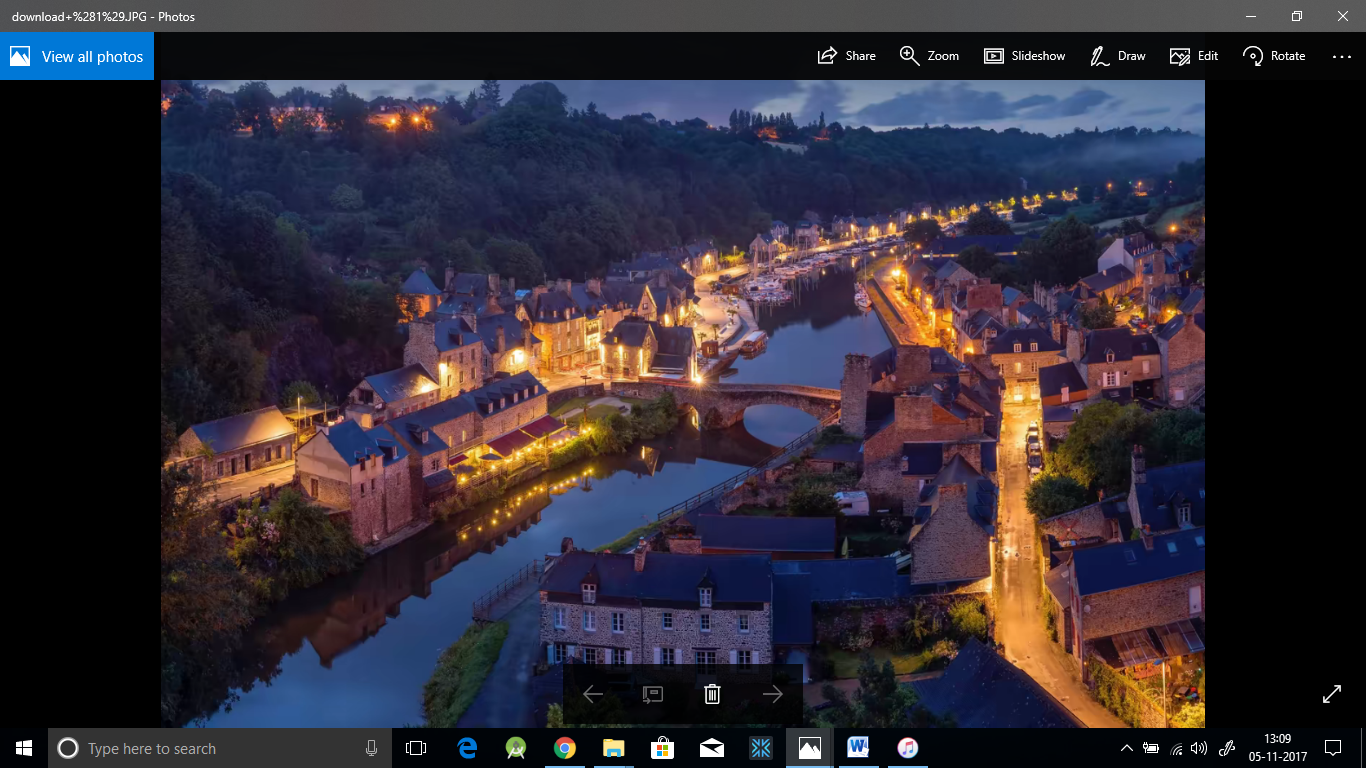This screenshot has width=1366, height=768.
Task: Delete the photo with the trash icon
Action: click(712, 694)
